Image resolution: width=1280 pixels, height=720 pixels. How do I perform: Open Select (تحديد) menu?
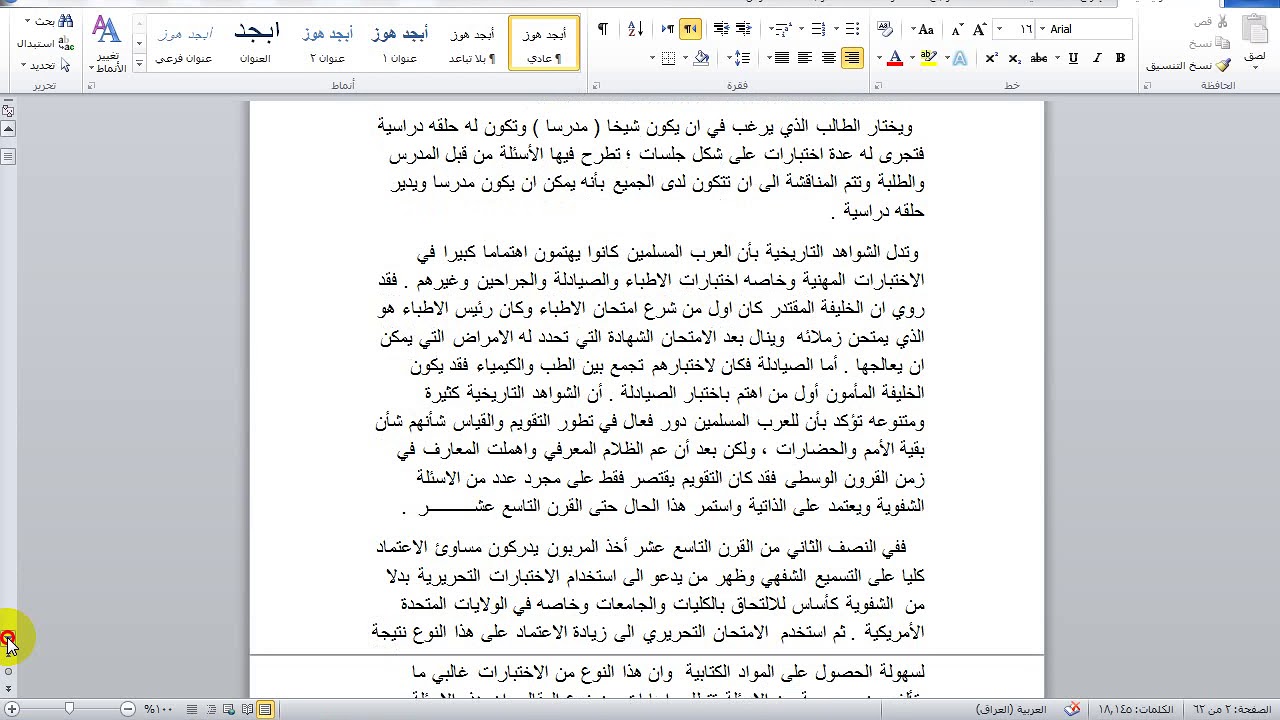click(46, 65)
